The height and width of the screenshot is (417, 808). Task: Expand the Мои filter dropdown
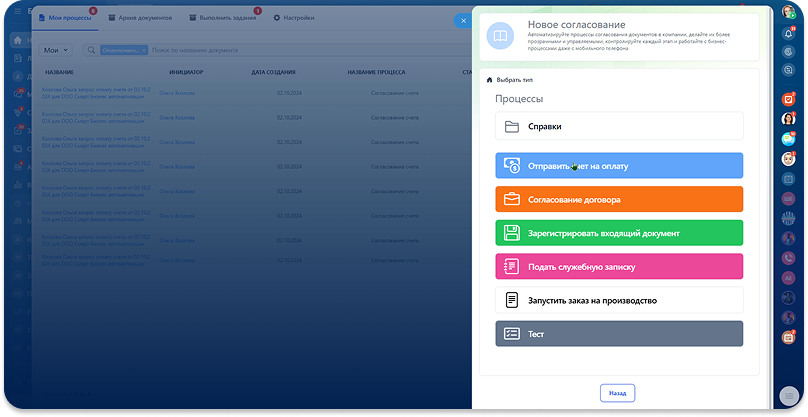57,49
